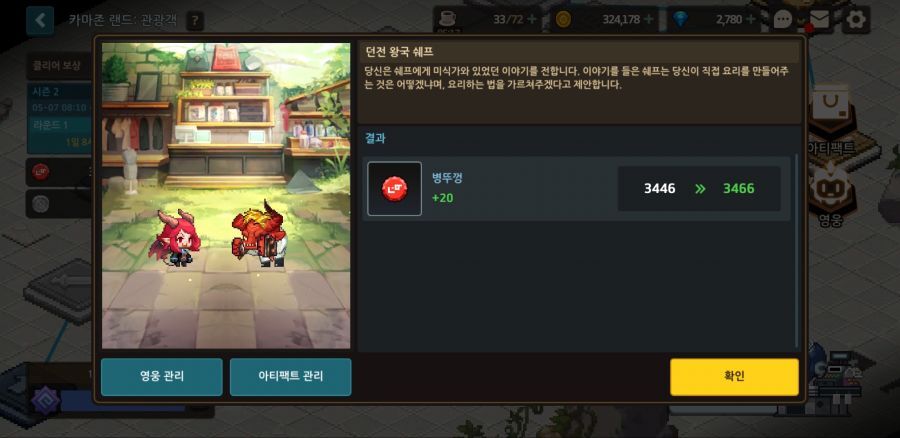
Task: Select the 영웅 hero side menu icon
Action: pyautogui.click(x=832, y=195)
